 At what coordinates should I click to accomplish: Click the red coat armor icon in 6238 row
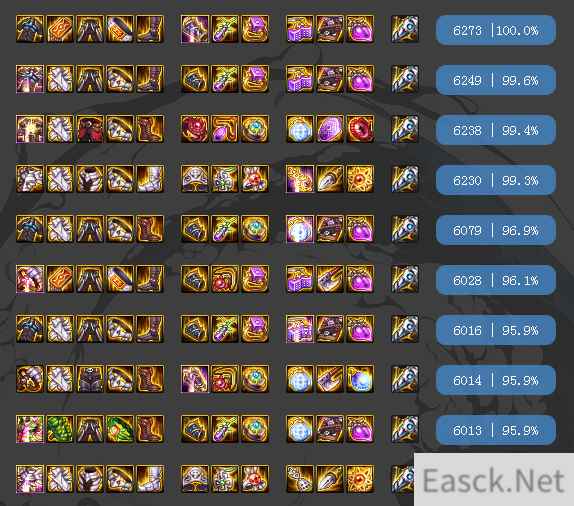[x=90, y=129]
